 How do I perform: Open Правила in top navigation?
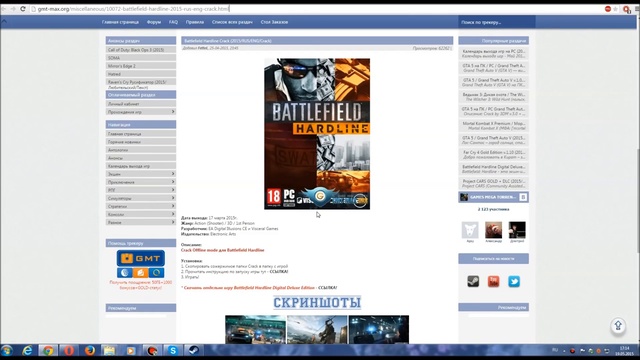click(x=195, y=22)
